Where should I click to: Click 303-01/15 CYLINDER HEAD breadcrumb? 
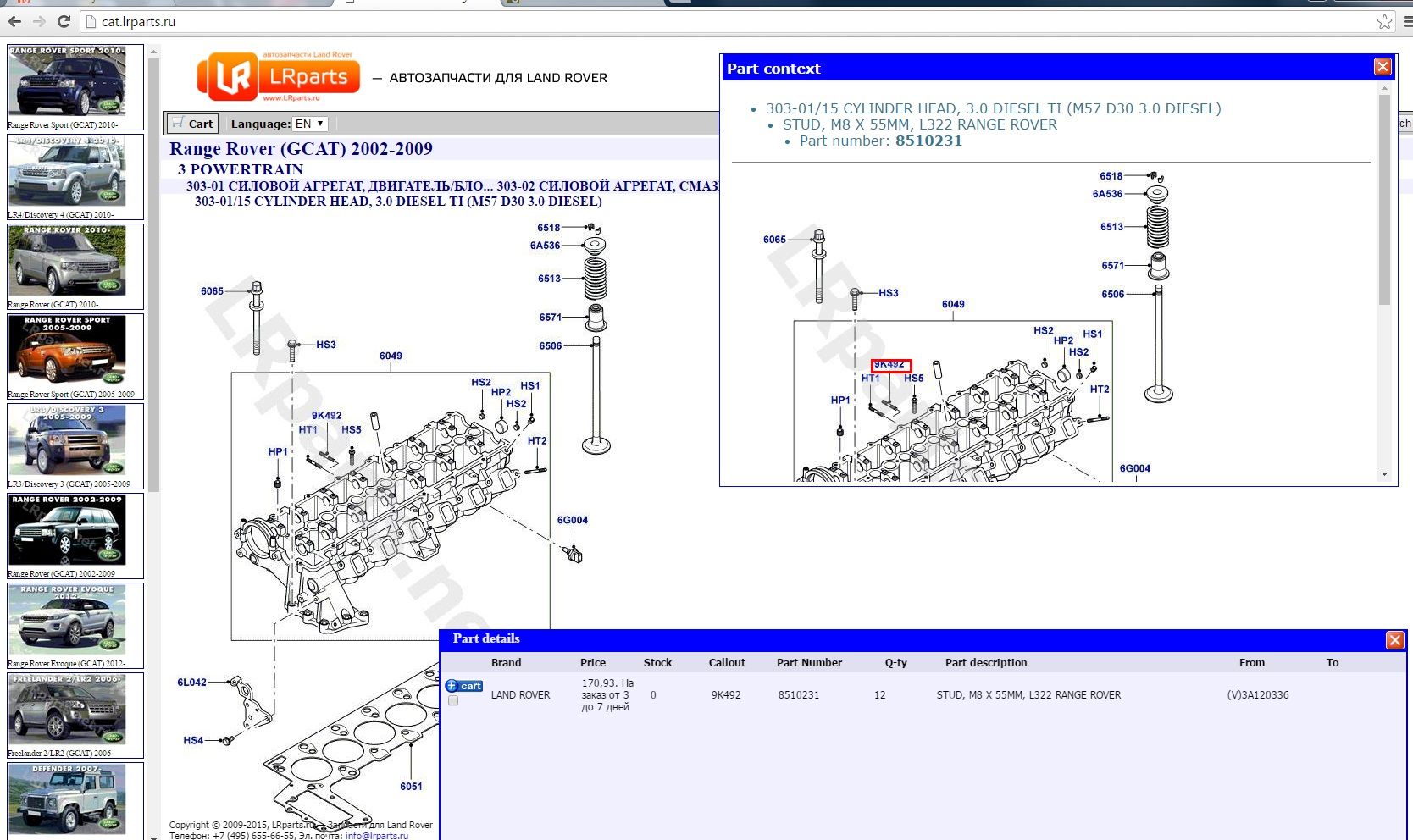398,202
